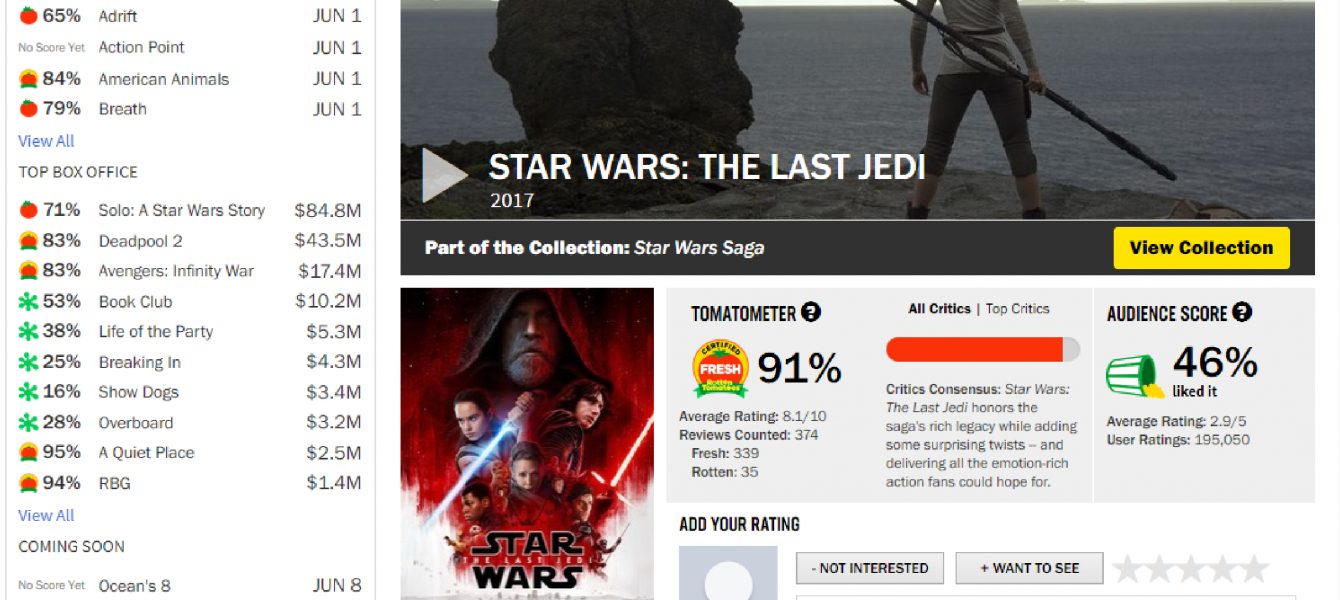Click View All under Top Box Office

[46, 515]
